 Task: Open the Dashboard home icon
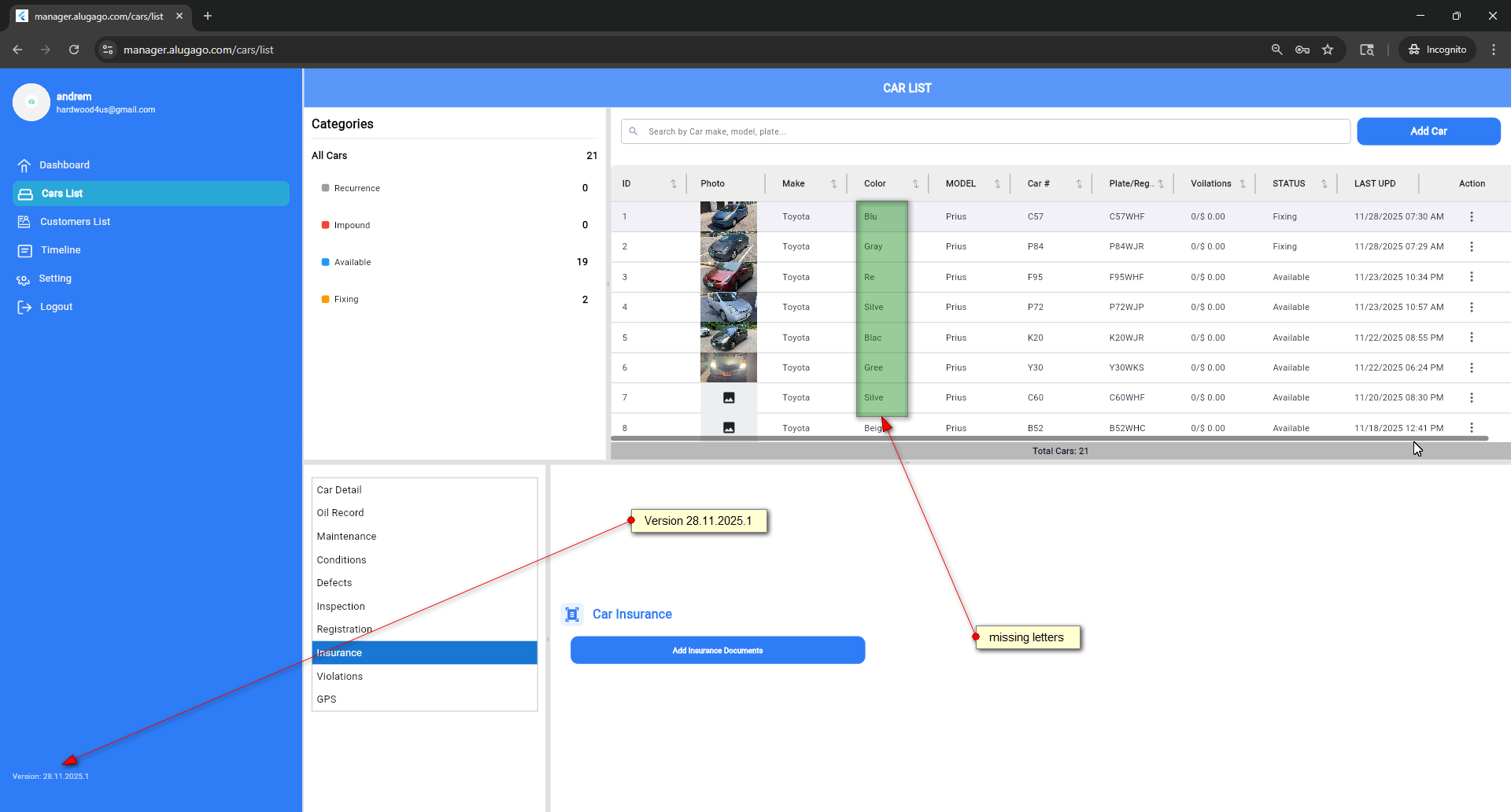(24, 165)
